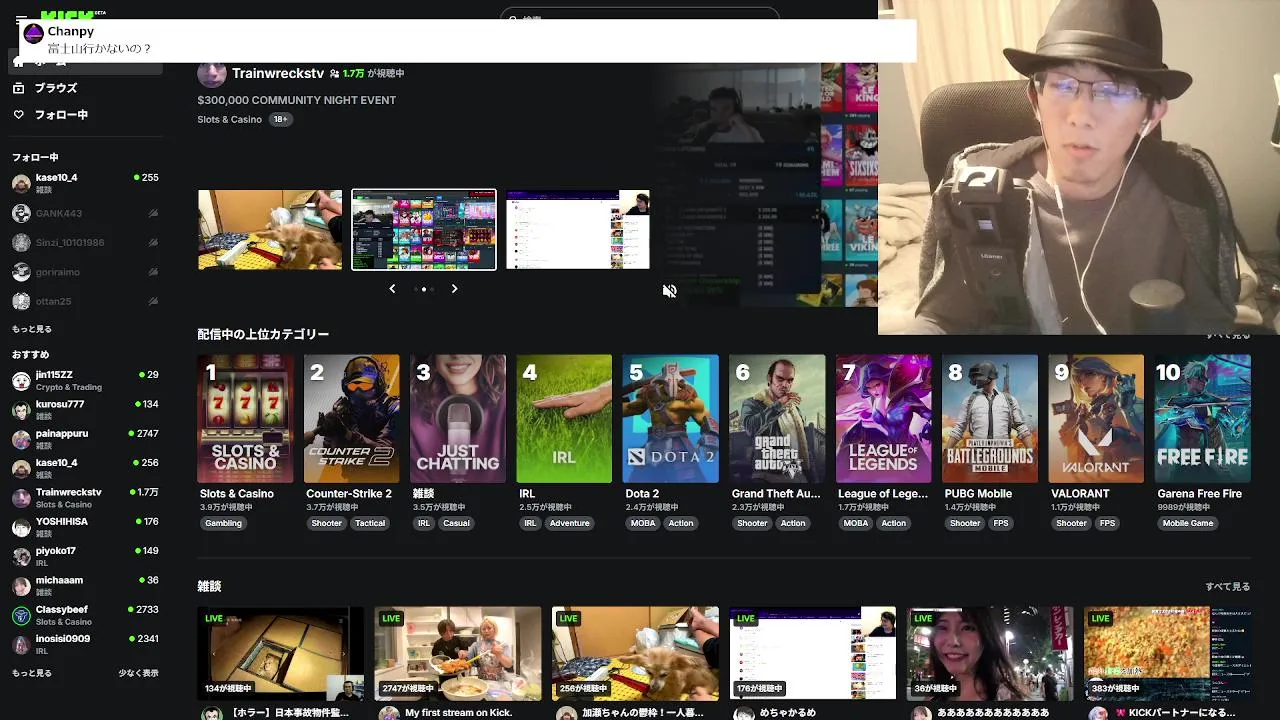Click the 雑談 section heading
Viewport: 1280px width, 720px height.
click(x=209, y=587)
